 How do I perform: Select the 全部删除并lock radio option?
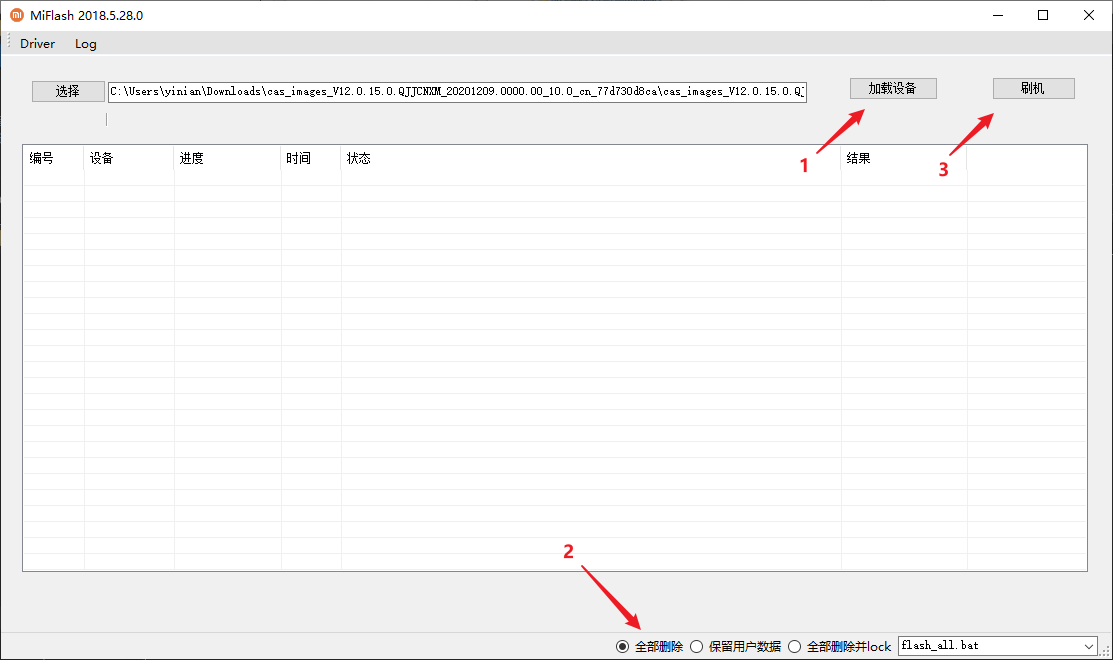coord(839,647)
